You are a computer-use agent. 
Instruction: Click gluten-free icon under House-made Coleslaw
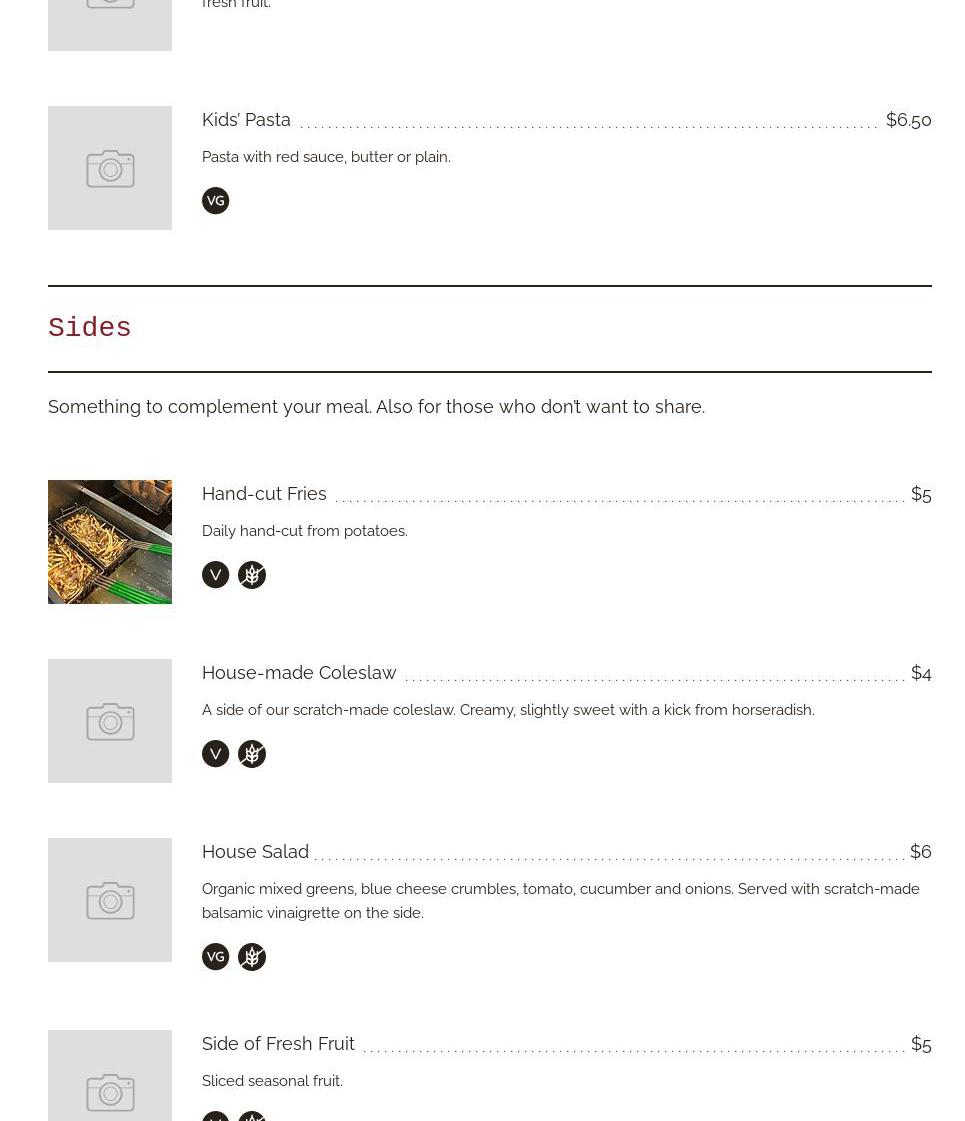pos(252,754)
